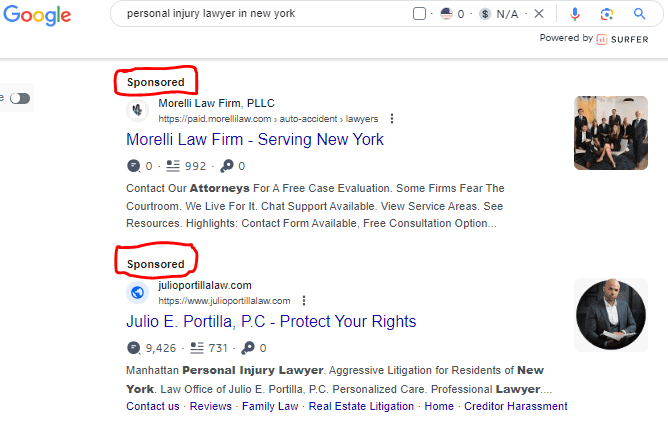Open the three-dot menu for Morelli Law Firm
Viewport: 668px width, 440px height.
tap(392, 118)
